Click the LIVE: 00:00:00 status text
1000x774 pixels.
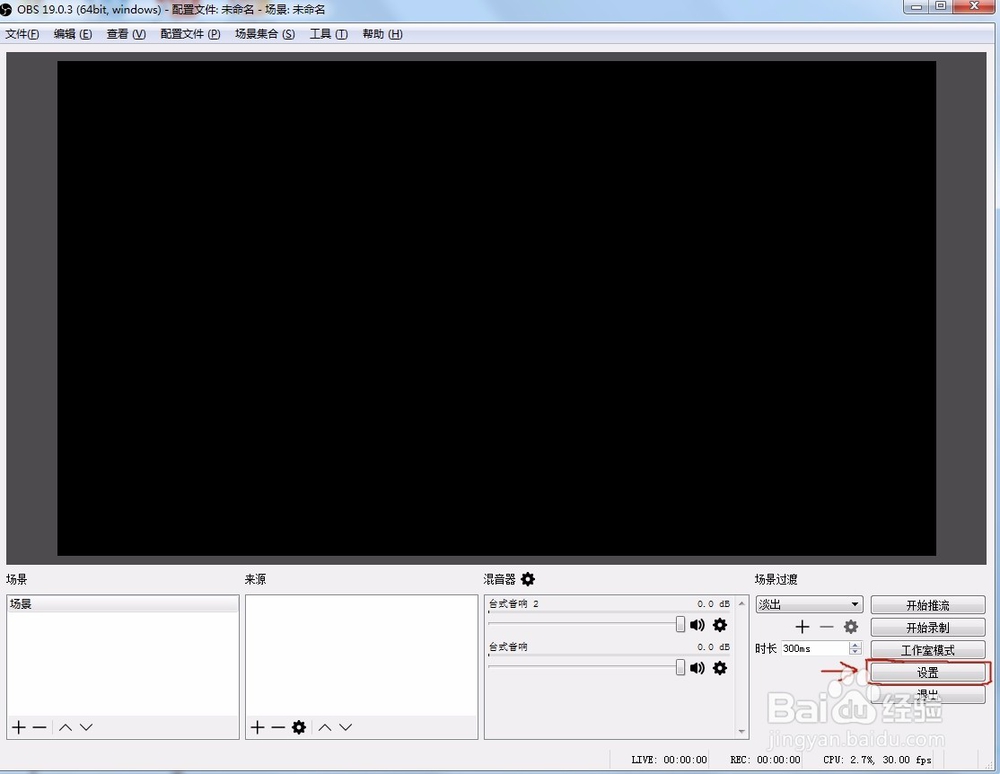point(669,759)
